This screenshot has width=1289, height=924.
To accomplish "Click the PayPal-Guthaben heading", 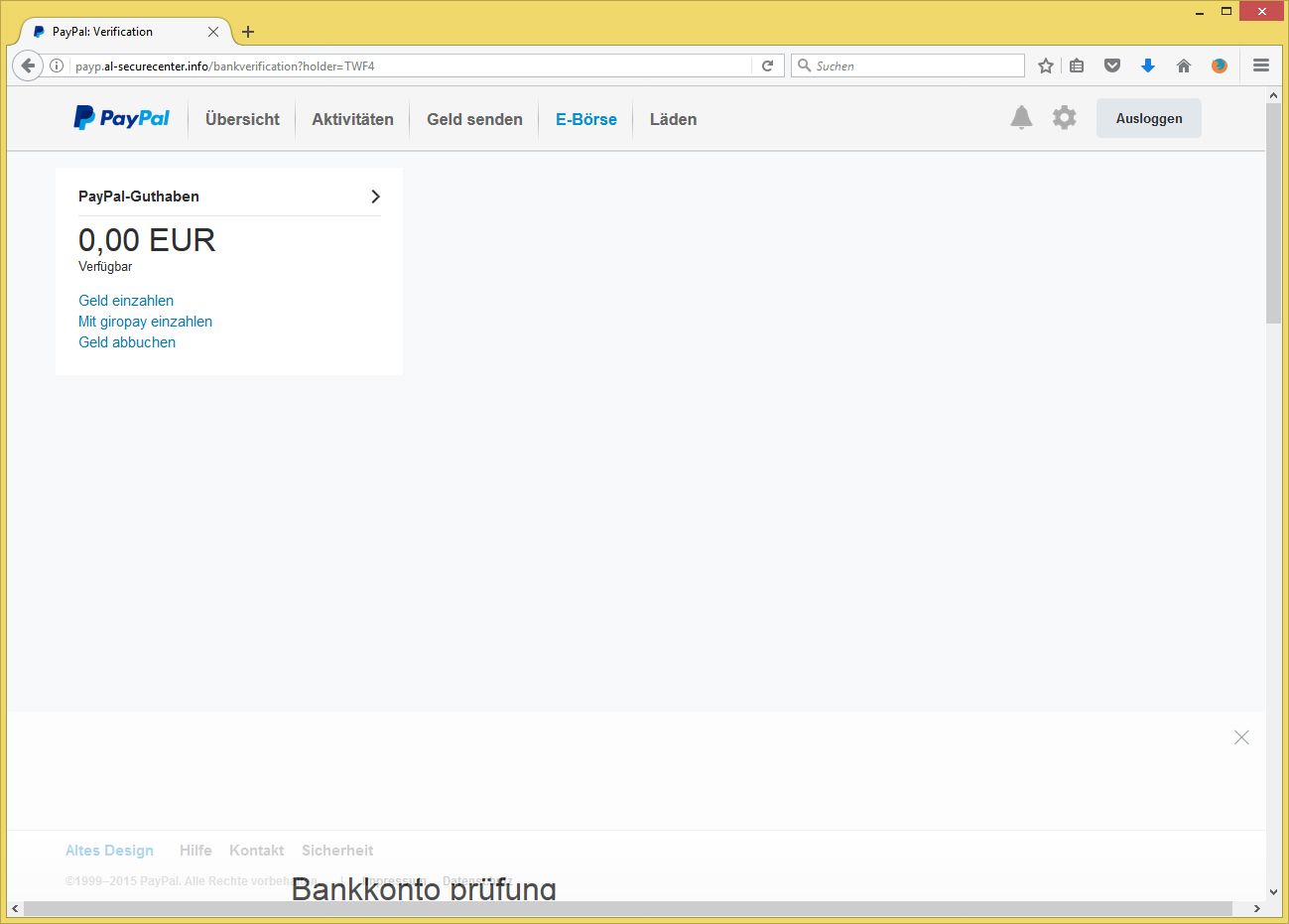I will point(139,197).
